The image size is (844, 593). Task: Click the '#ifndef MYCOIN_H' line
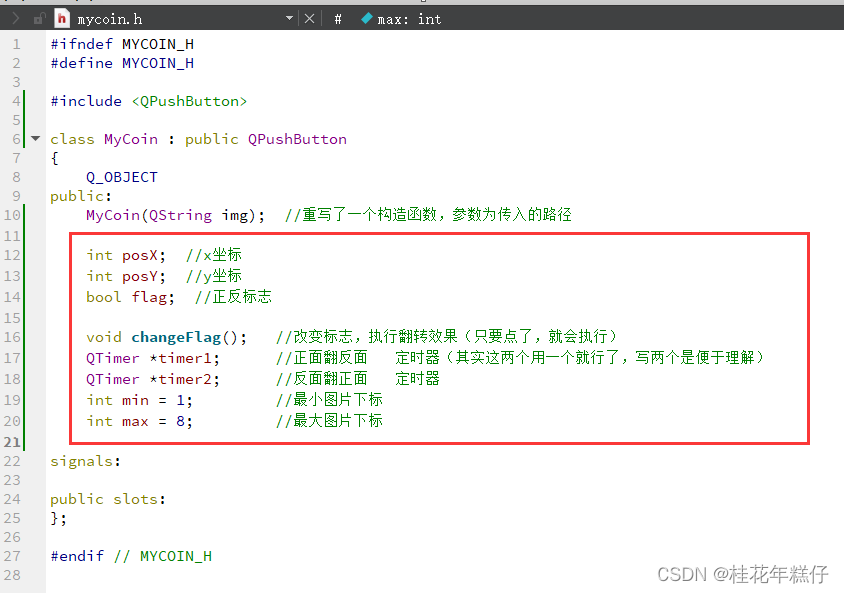[x=122, y=44]
